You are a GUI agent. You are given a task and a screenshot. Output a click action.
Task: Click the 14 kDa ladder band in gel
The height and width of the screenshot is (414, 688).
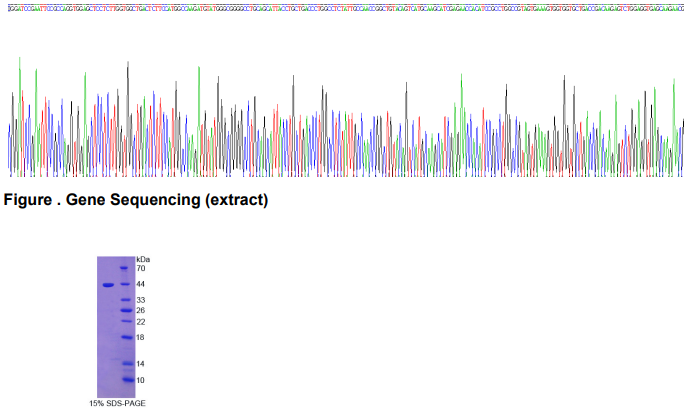[x=124, y=364]
